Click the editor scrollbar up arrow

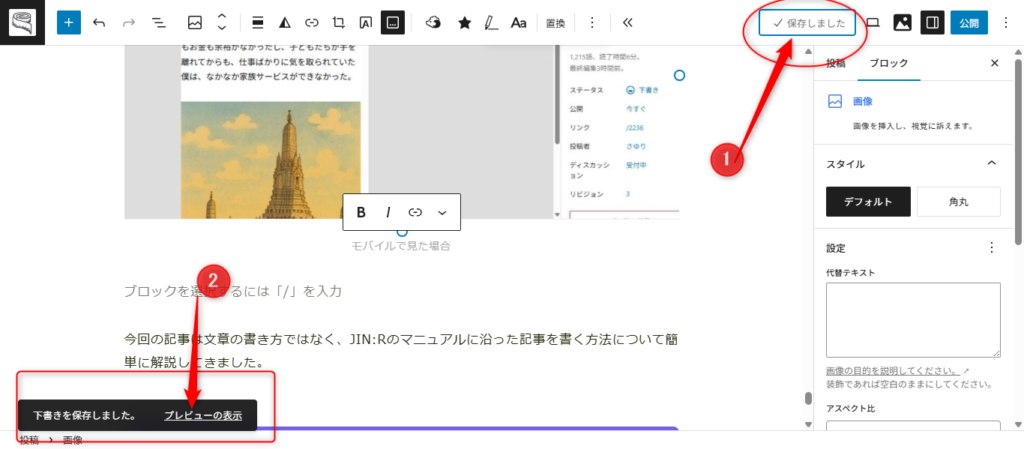808,52
